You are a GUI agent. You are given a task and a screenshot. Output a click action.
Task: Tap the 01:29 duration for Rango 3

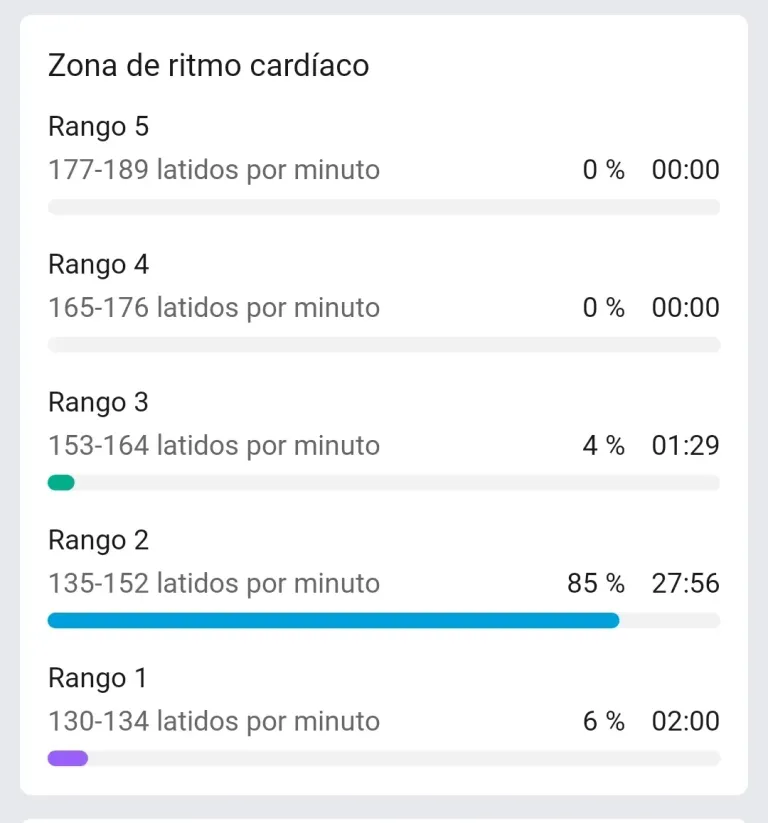pyautogui.click(x=686, y=446)
